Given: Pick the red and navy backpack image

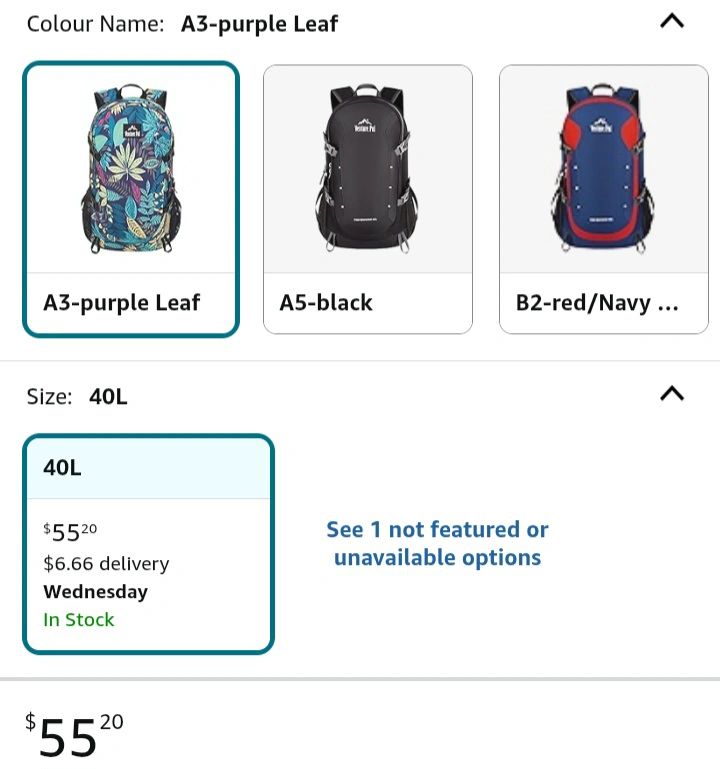Looking at the screenshot, I should [x=603, y=170].
